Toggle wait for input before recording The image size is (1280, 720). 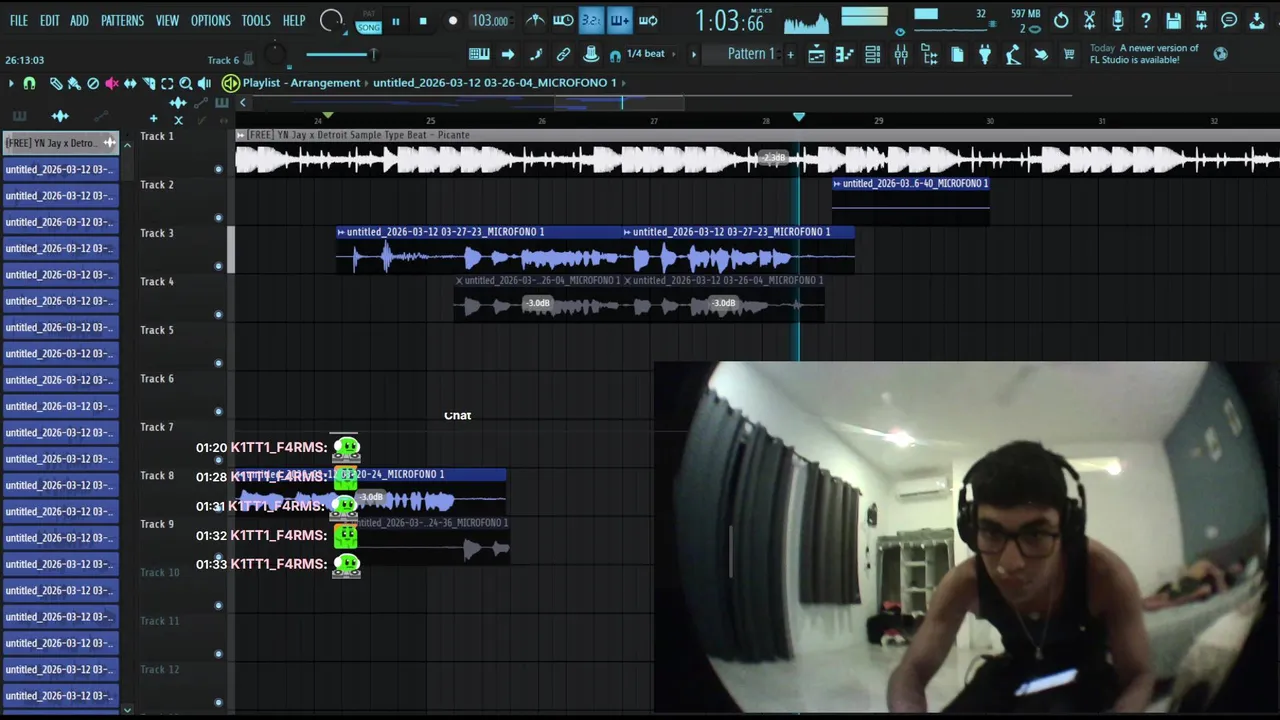[x=563, y=20]
